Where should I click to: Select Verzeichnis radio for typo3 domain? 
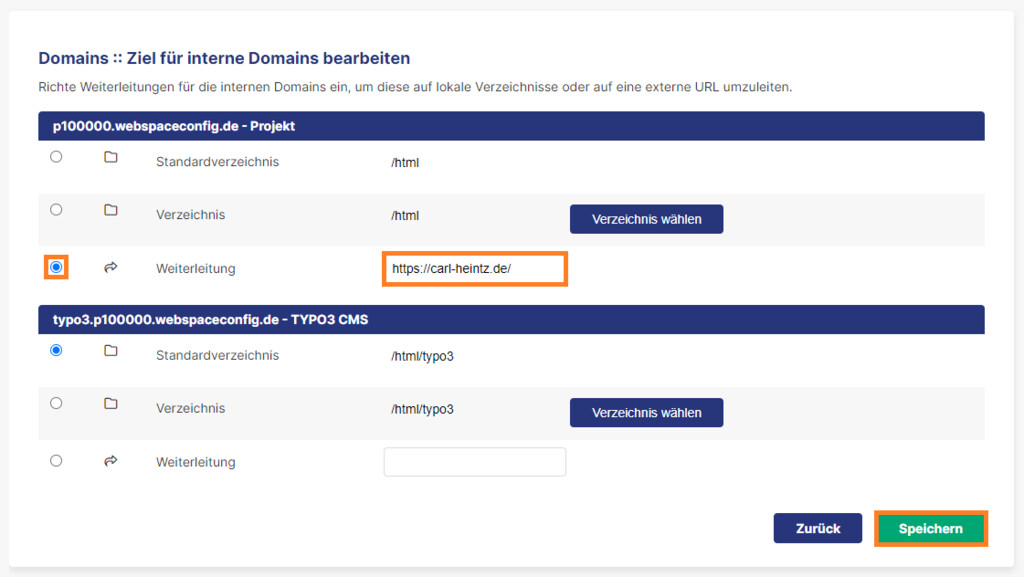[56, 403]
